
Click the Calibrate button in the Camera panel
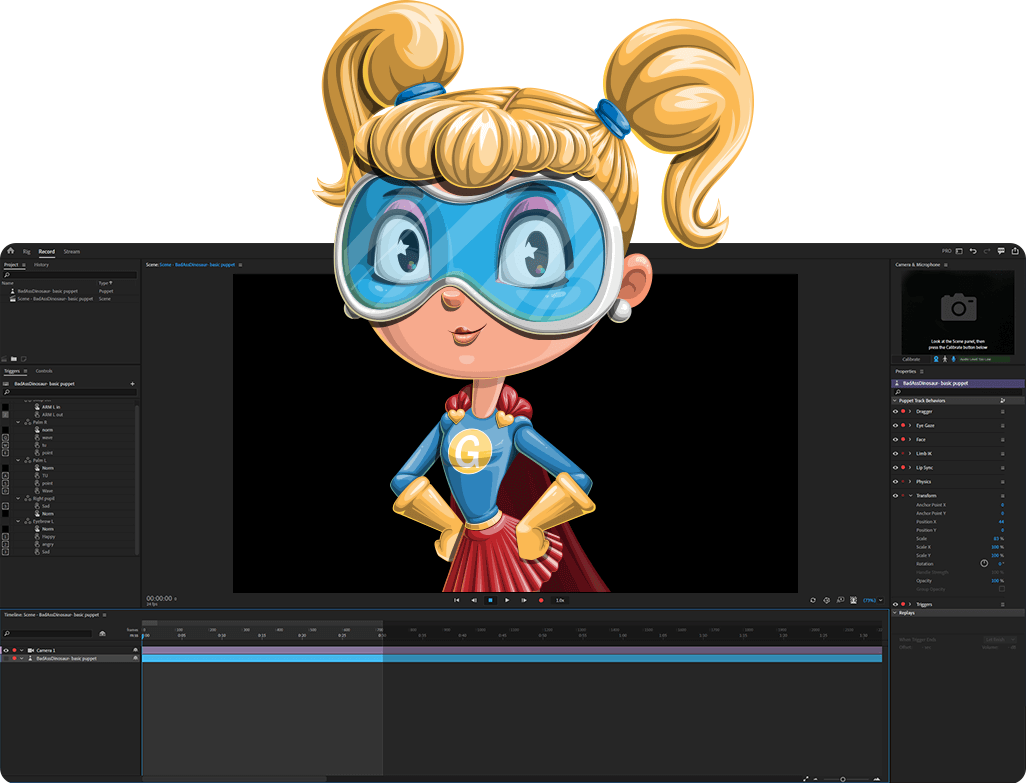pyautogui.click(x=911, y=359)
